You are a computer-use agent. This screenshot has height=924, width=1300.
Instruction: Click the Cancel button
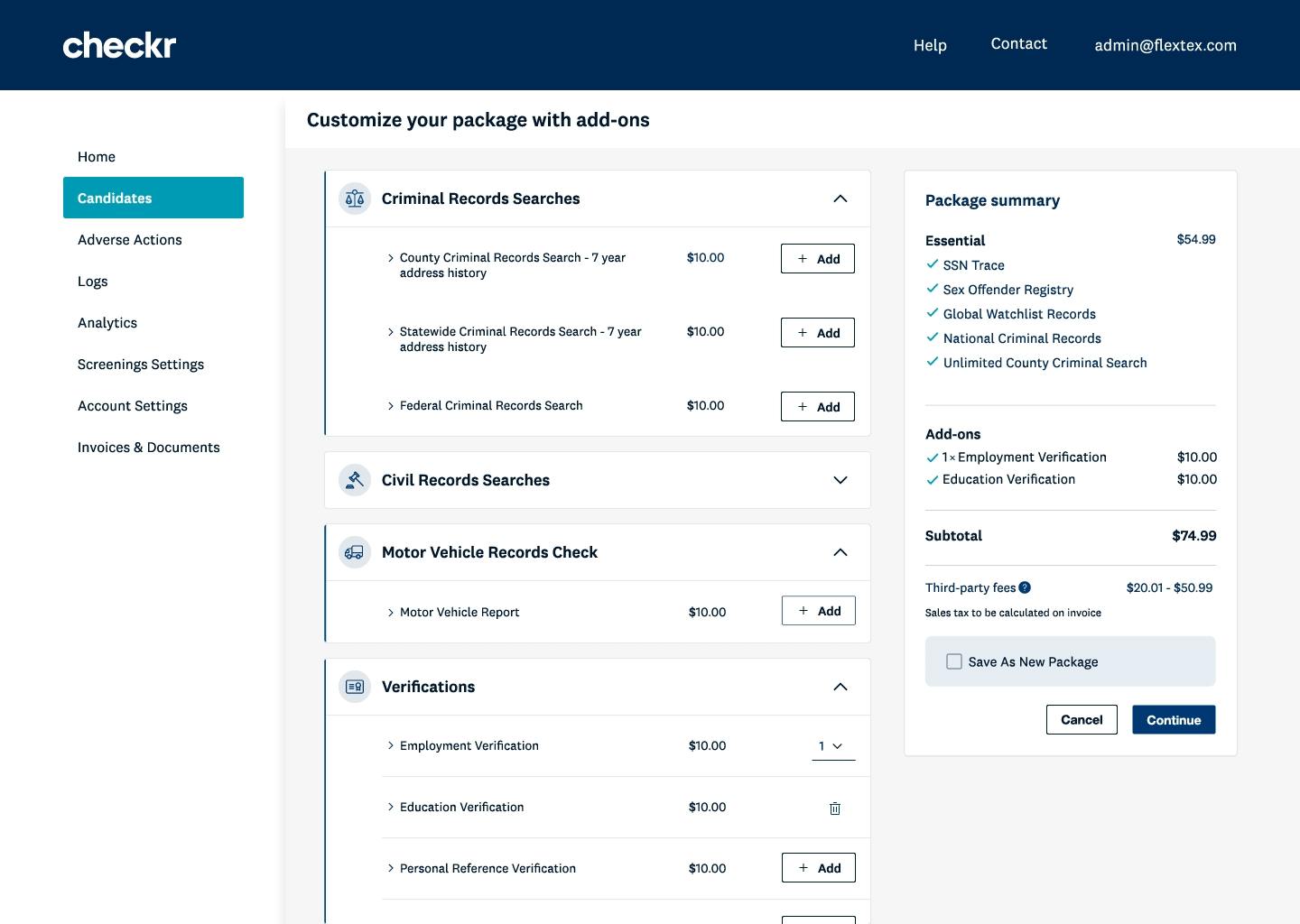1082,720
